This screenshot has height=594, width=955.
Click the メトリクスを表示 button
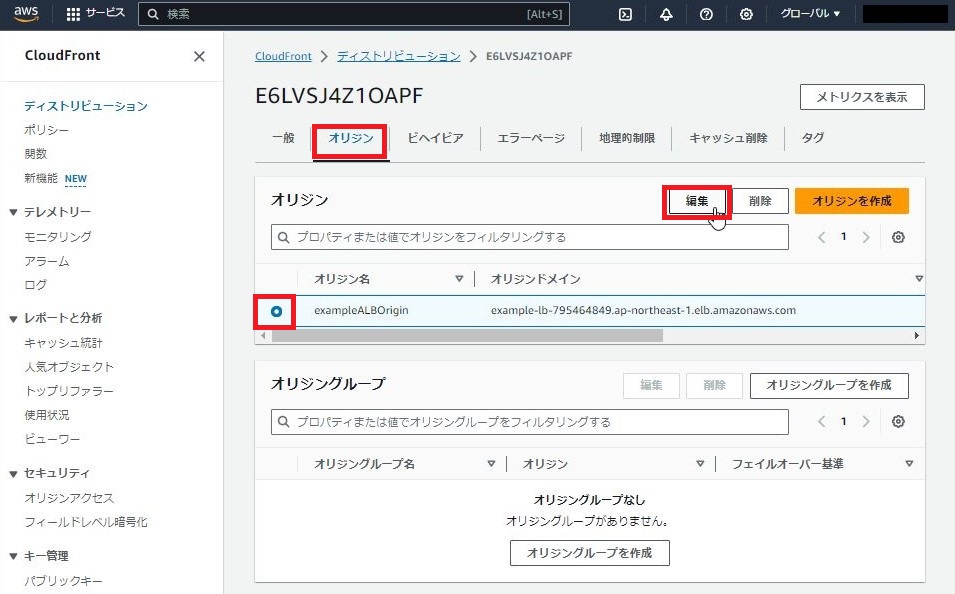[x=861, y=97]
